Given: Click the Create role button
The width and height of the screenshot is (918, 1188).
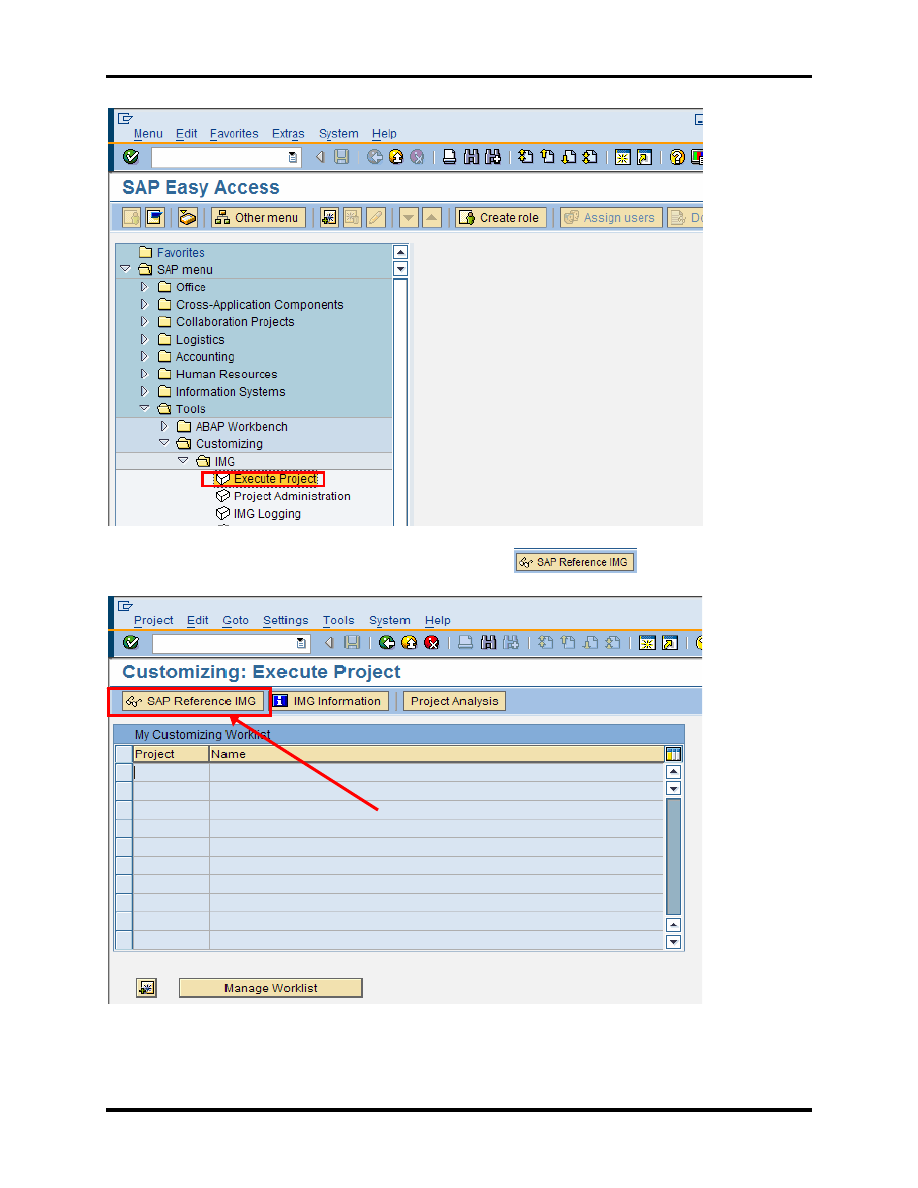Looking at the screenshot, I should click(x=500, y=218).
